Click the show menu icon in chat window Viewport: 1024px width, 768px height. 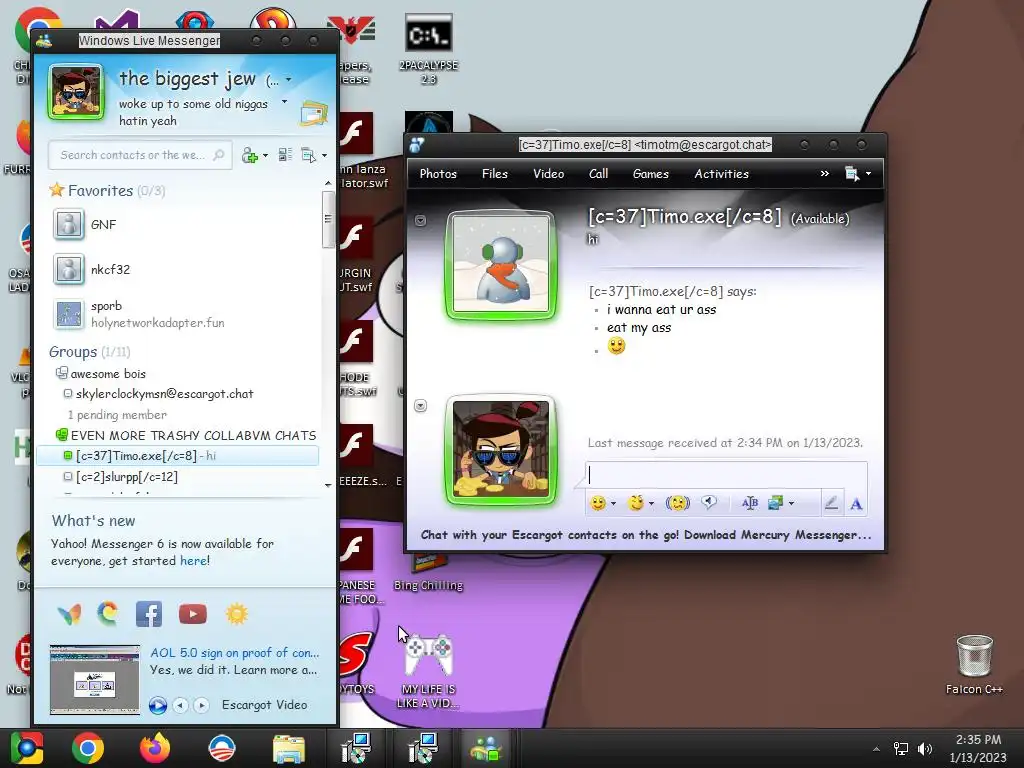tap(852, 174)
